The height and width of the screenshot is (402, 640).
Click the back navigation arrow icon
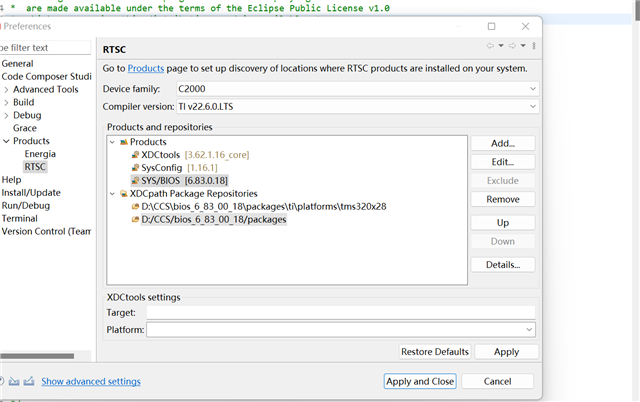pyautogui.click(x=491, y=46)
